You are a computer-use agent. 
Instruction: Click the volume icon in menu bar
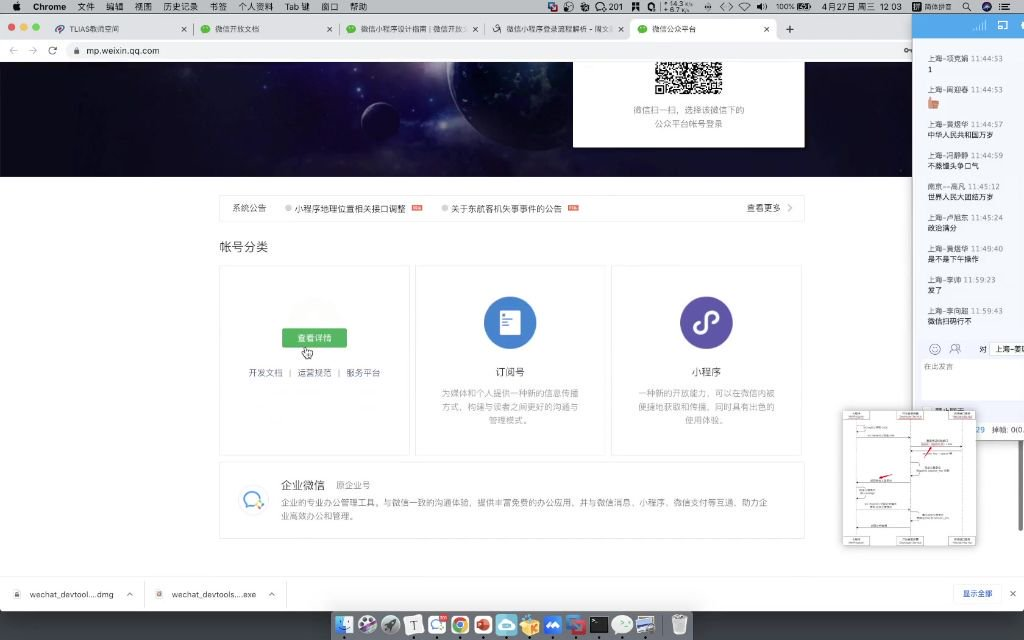(761, 7)
